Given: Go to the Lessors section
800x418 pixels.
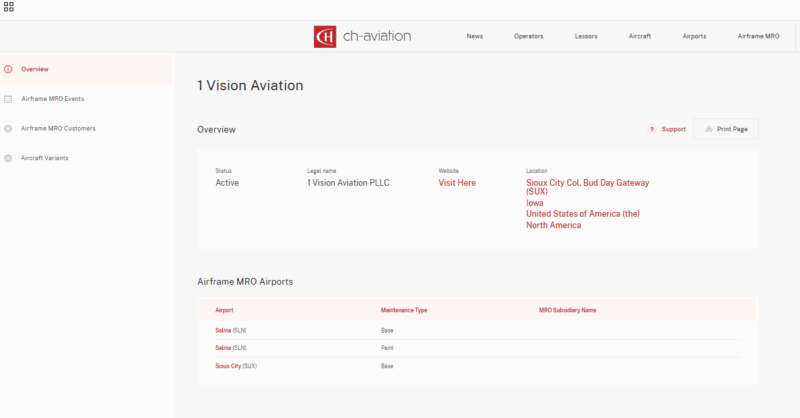Looking at the screenshot, I should 586,36.
